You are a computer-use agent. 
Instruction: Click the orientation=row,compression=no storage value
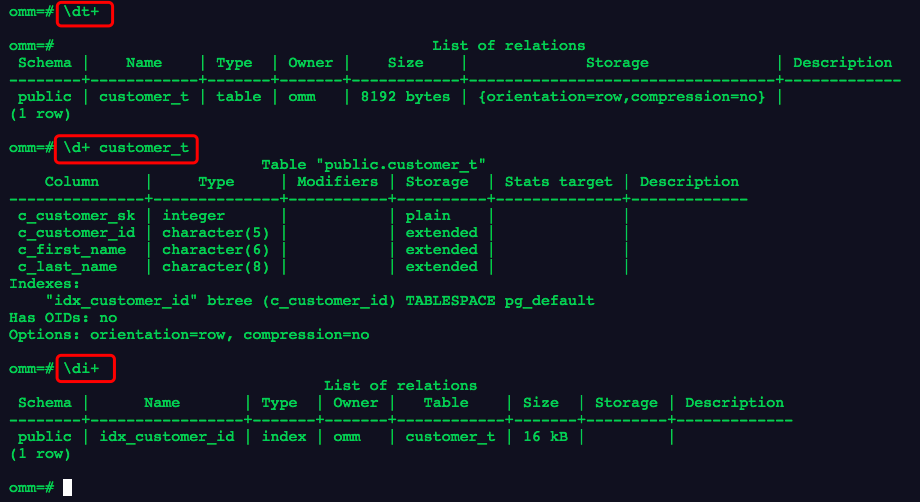coord(621,97)
